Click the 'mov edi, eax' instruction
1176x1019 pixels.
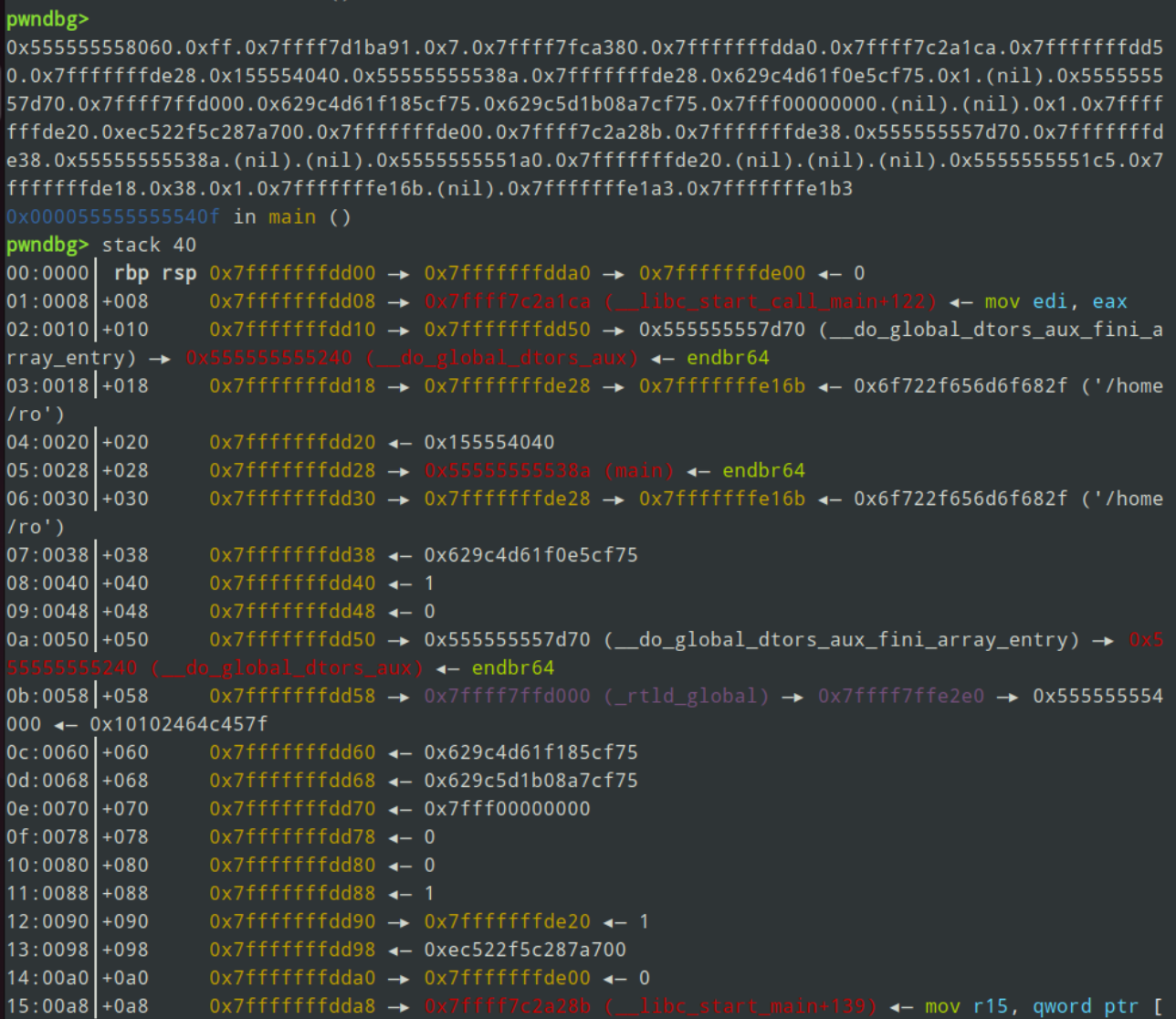click(x=1055, y=301)
